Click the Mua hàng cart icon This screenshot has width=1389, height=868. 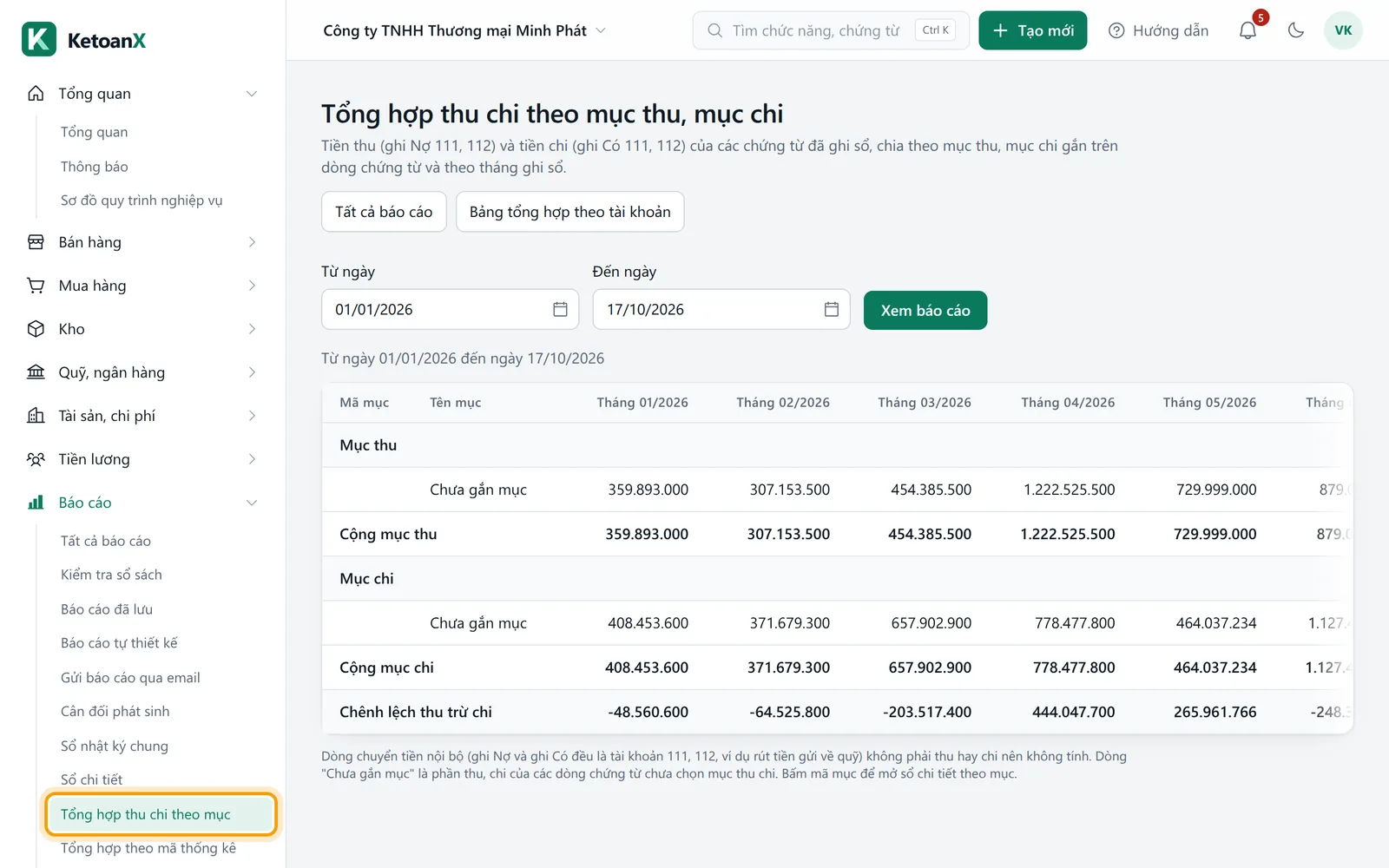[36, 286]
